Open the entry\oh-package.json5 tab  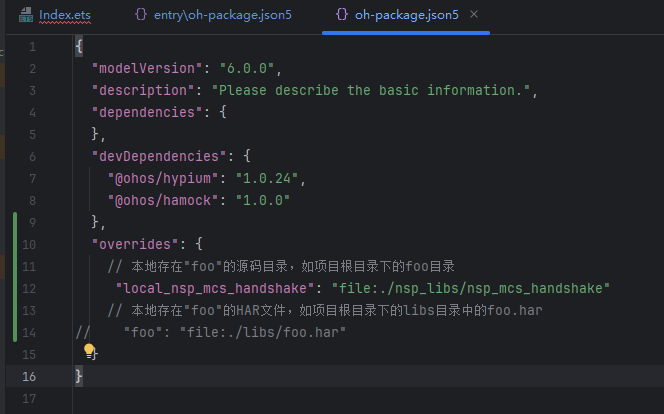pyautogui.click(x=222, y=16)
